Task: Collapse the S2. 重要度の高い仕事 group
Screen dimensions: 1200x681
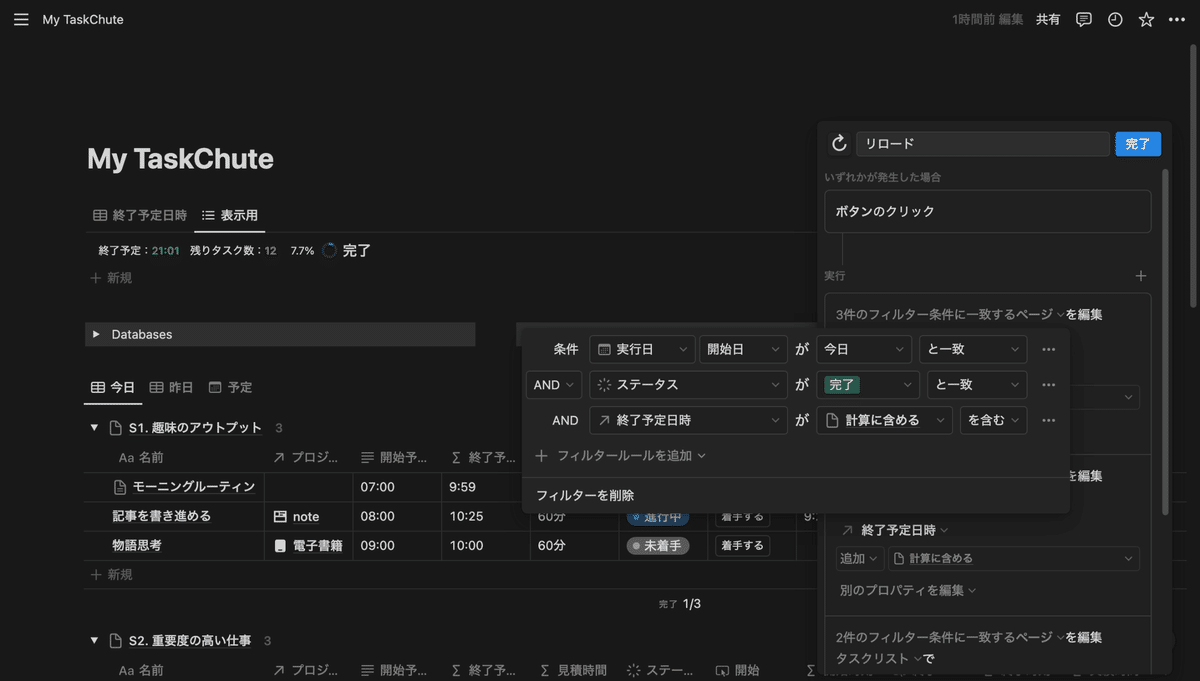Action: click(94, 641)
